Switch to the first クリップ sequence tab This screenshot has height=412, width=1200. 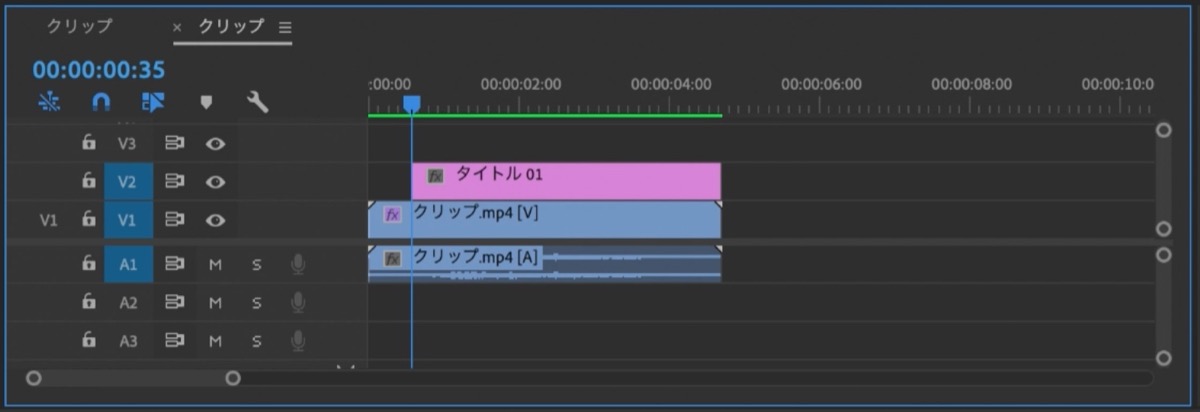click(79, 27)
